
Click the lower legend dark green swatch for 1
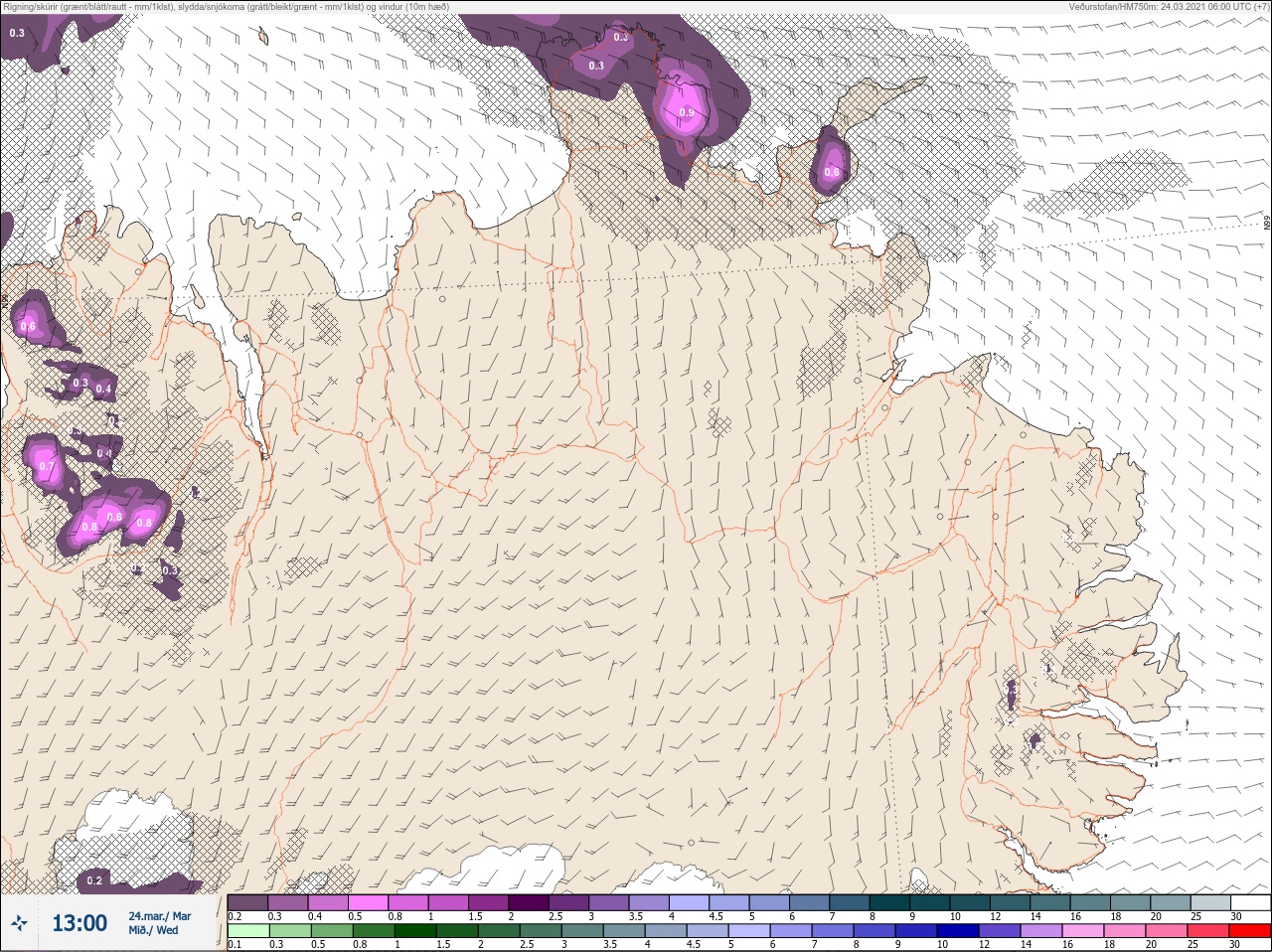[x=414, y=931]
